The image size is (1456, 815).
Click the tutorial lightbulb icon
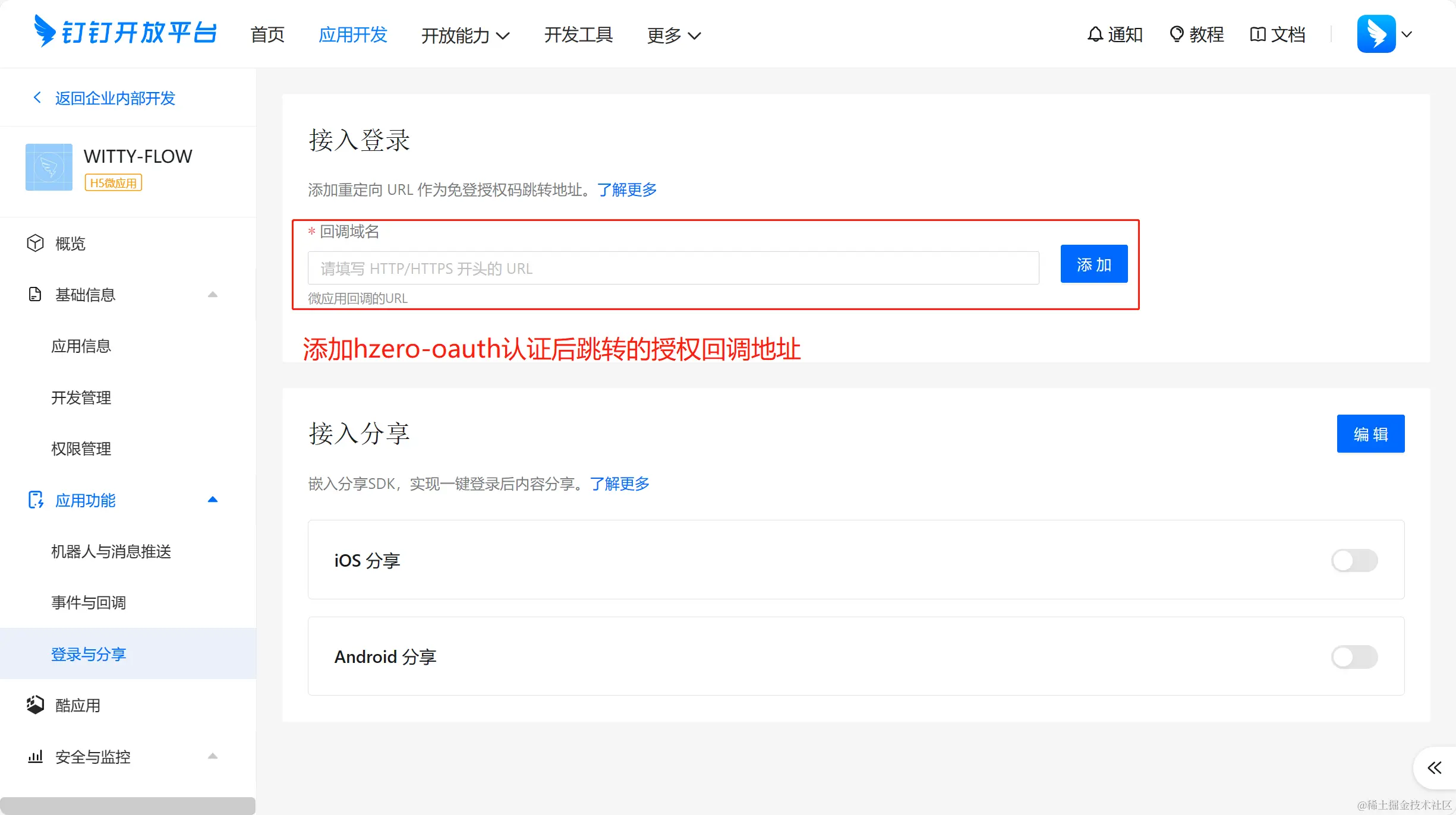click(x=1176, y=34)
